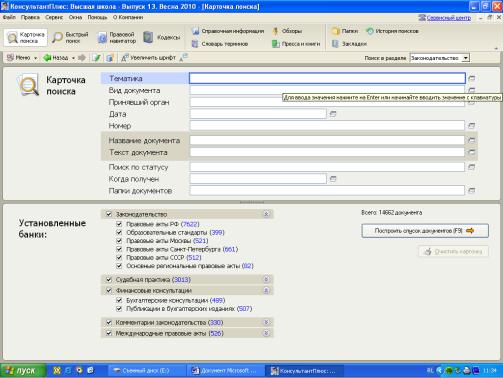Click the Сервисный центр link
The image size is (503, 378).
[x=449, y=18]
